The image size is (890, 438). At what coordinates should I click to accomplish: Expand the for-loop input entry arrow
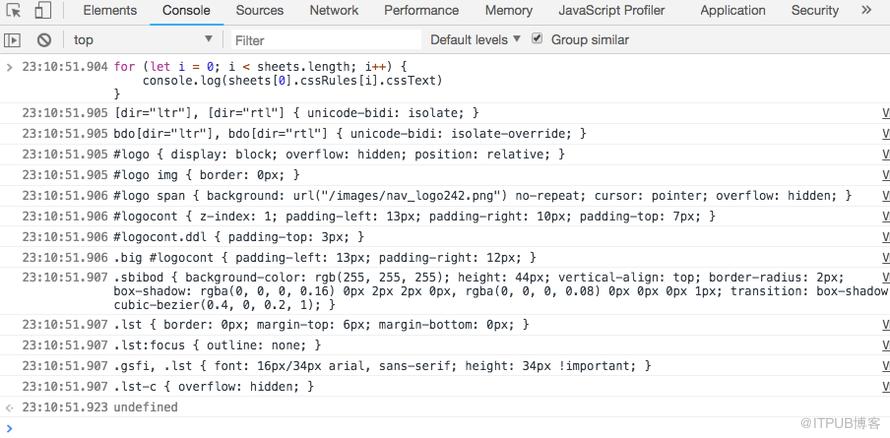tap(9, 67)
